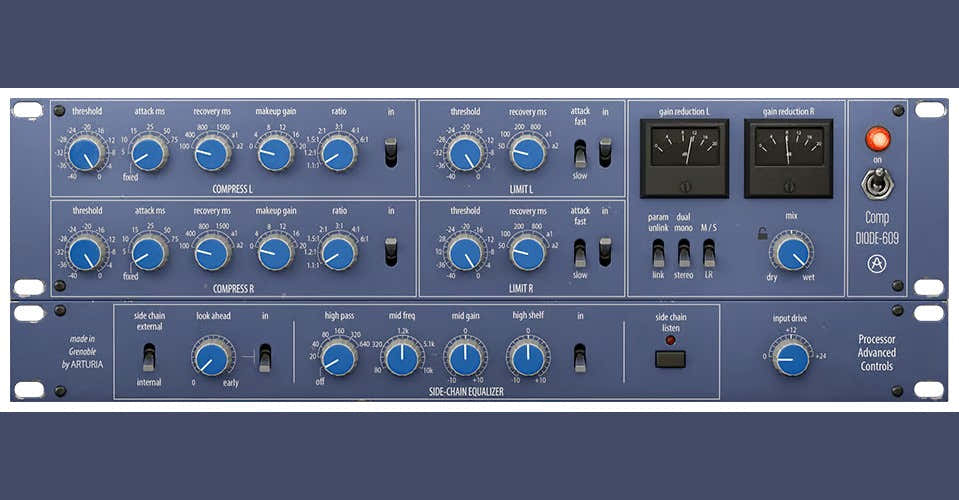Click the Processor Advanced Controls label
Viewport: 959px width, 500px height.
point(876,353)
